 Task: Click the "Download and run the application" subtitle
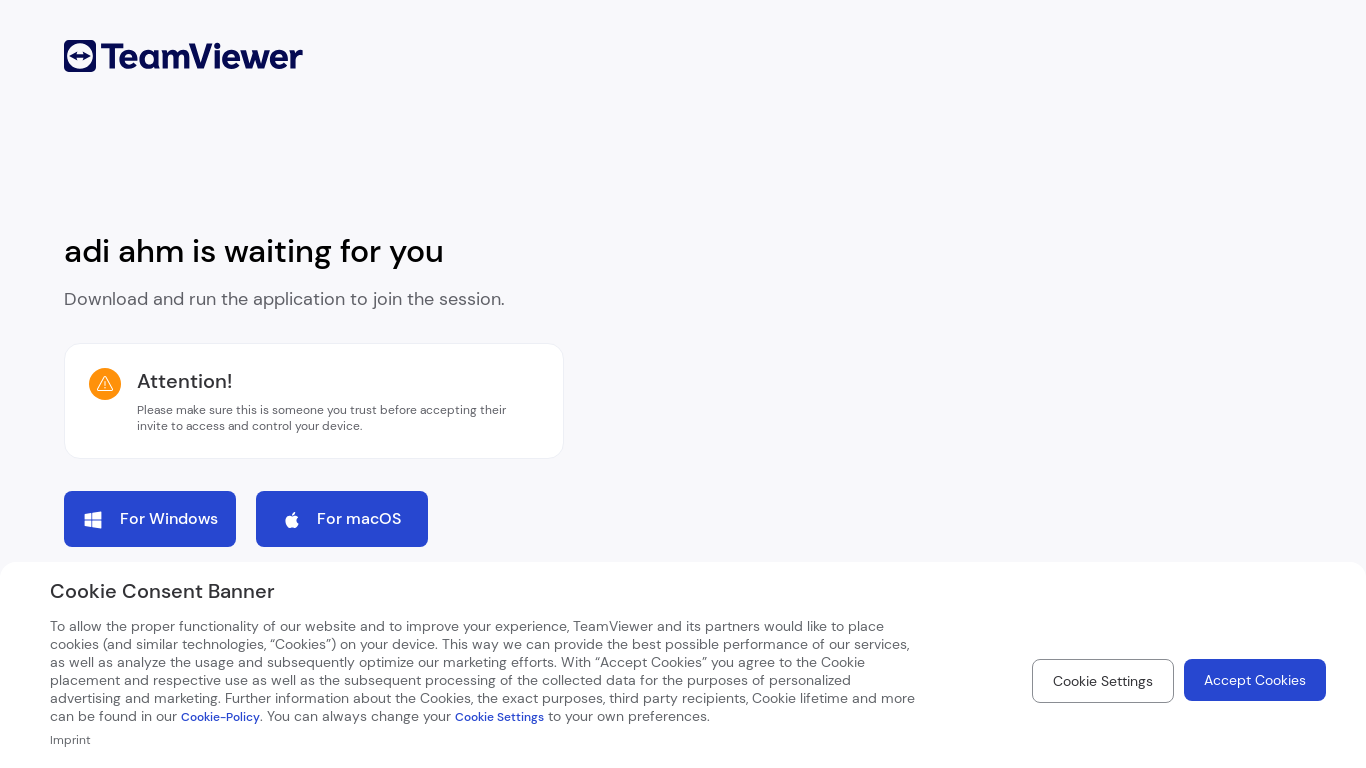[x=284, y=299]
